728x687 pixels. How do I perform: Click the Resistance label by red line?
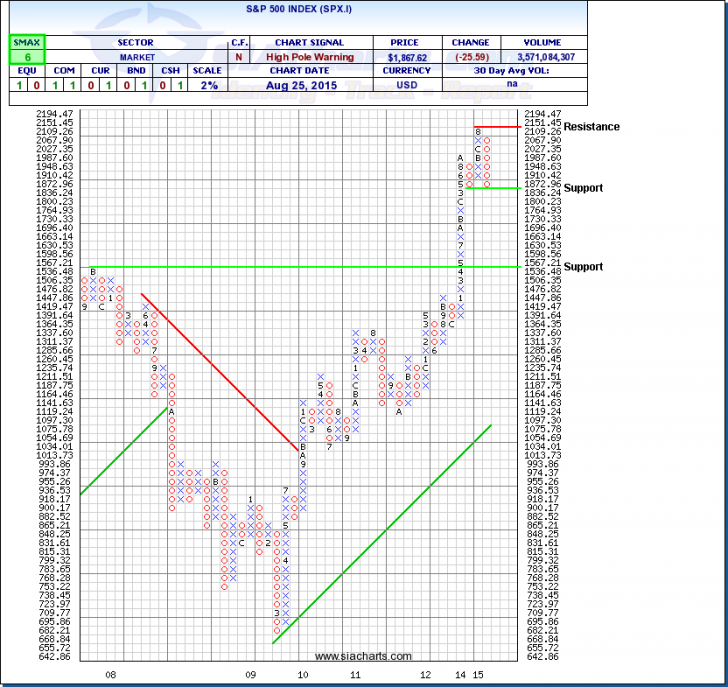pos(591,127)
